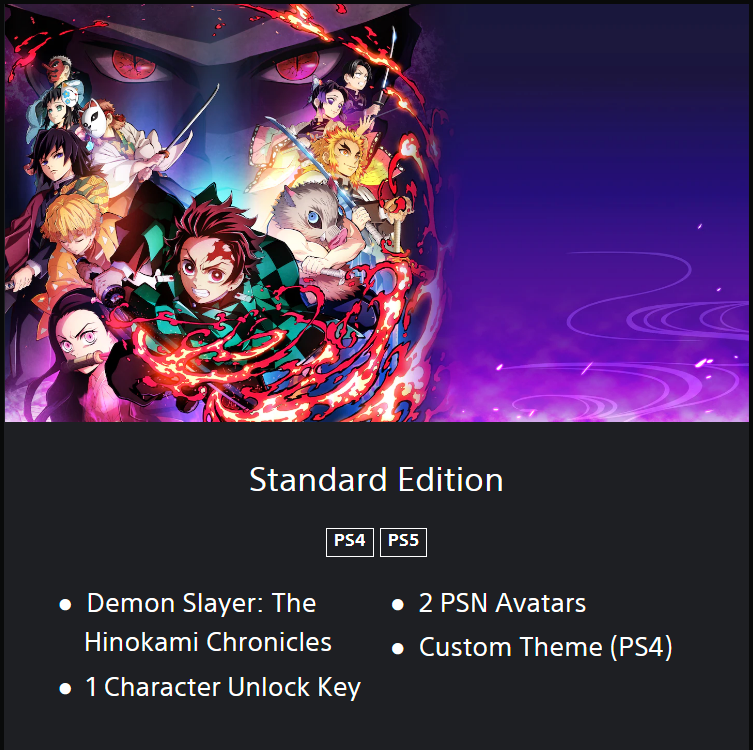The height and width of the screenshot is (750, 753).
Task: Select the Standard Edition heading
Action: pos(376,480)
